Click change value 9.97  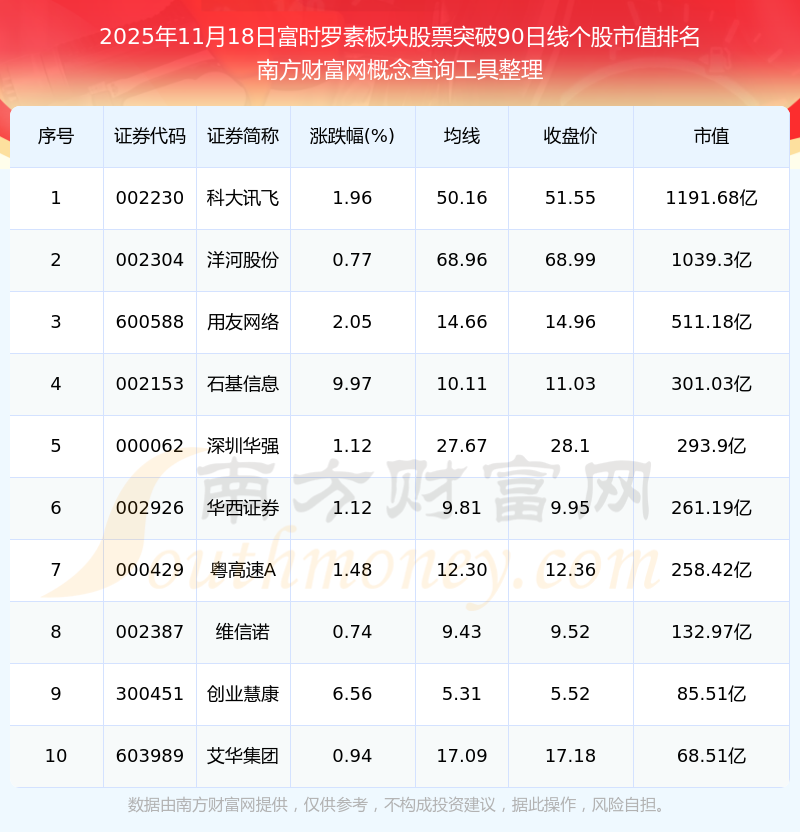pyautogui.click(x=352, y=384)
